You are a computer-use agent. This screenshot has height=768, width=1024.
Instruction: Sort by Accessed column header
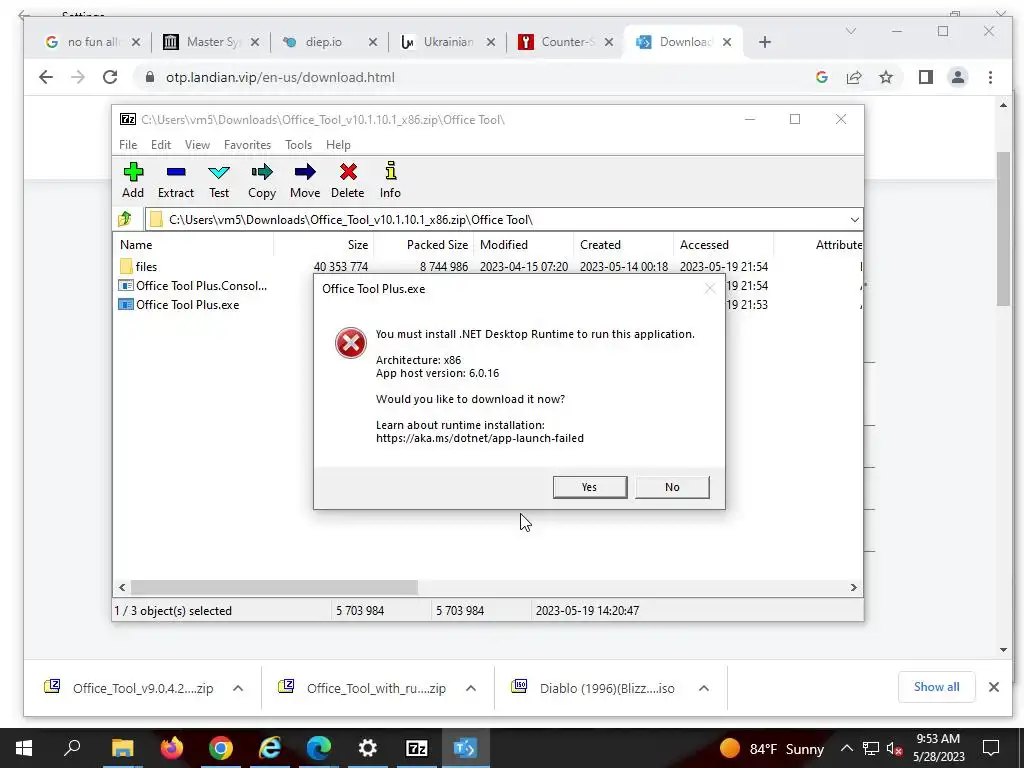click(724, 245)
